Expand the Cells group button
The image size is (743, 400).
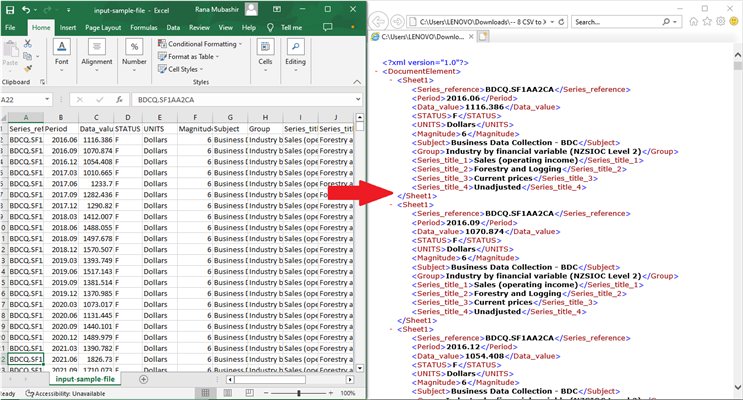(x=265, y=55)
